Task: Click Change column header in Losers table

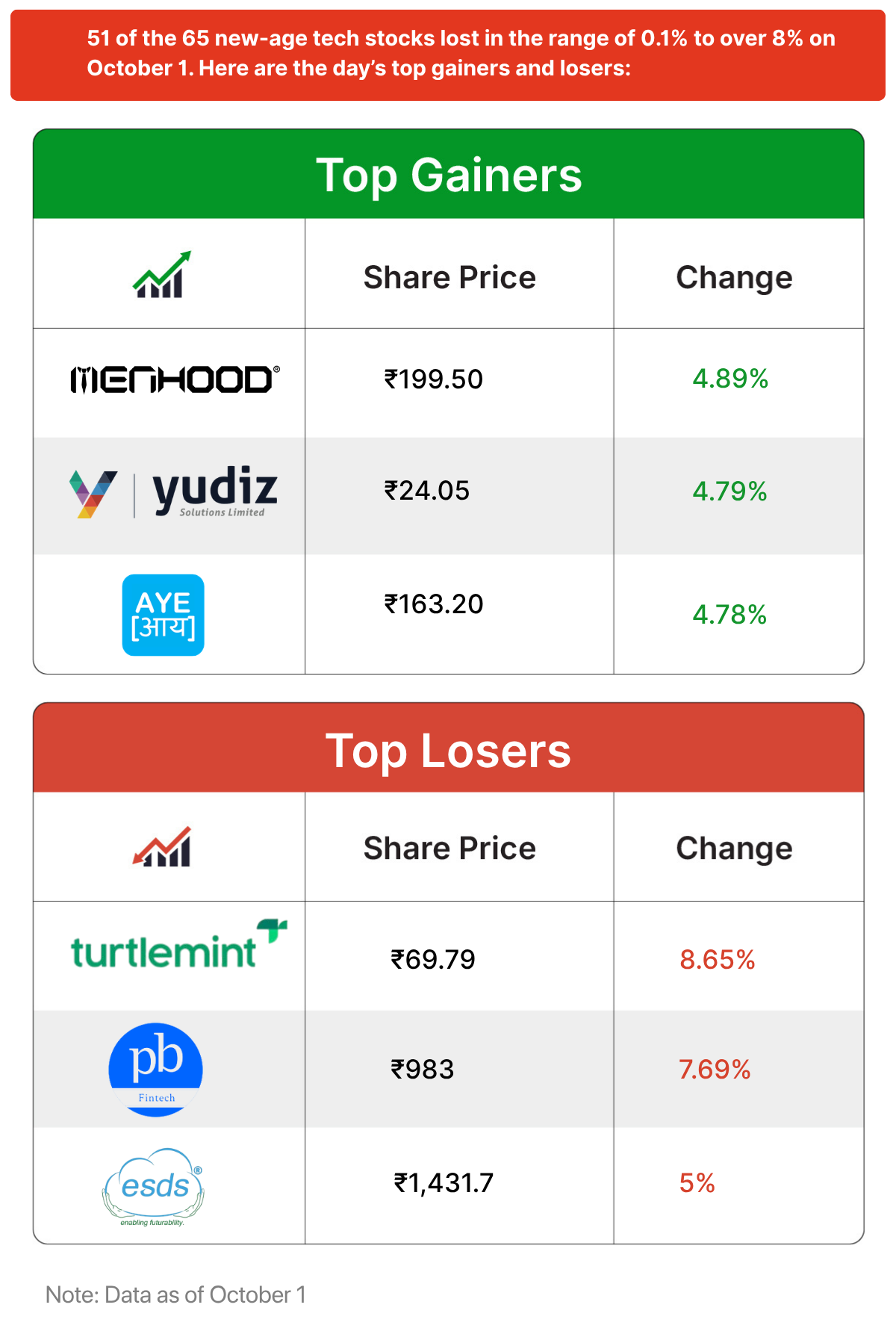Action: (734, 849)
